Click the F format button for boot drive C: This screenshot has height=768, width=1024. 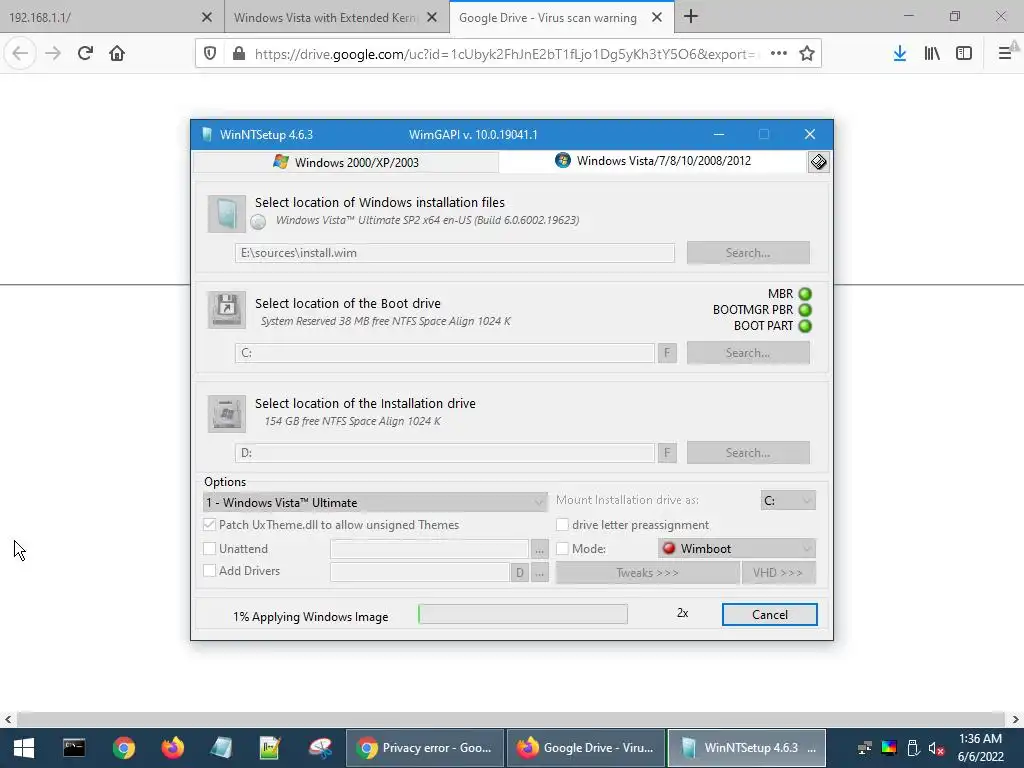tap(667, 353)
